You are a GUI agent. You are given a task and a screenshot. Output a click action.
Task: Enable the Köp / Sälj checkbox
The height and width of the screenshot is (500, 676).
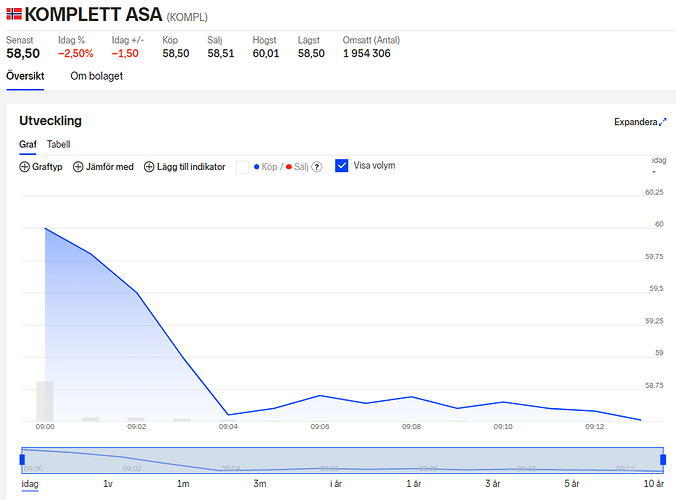pos(242,167)
